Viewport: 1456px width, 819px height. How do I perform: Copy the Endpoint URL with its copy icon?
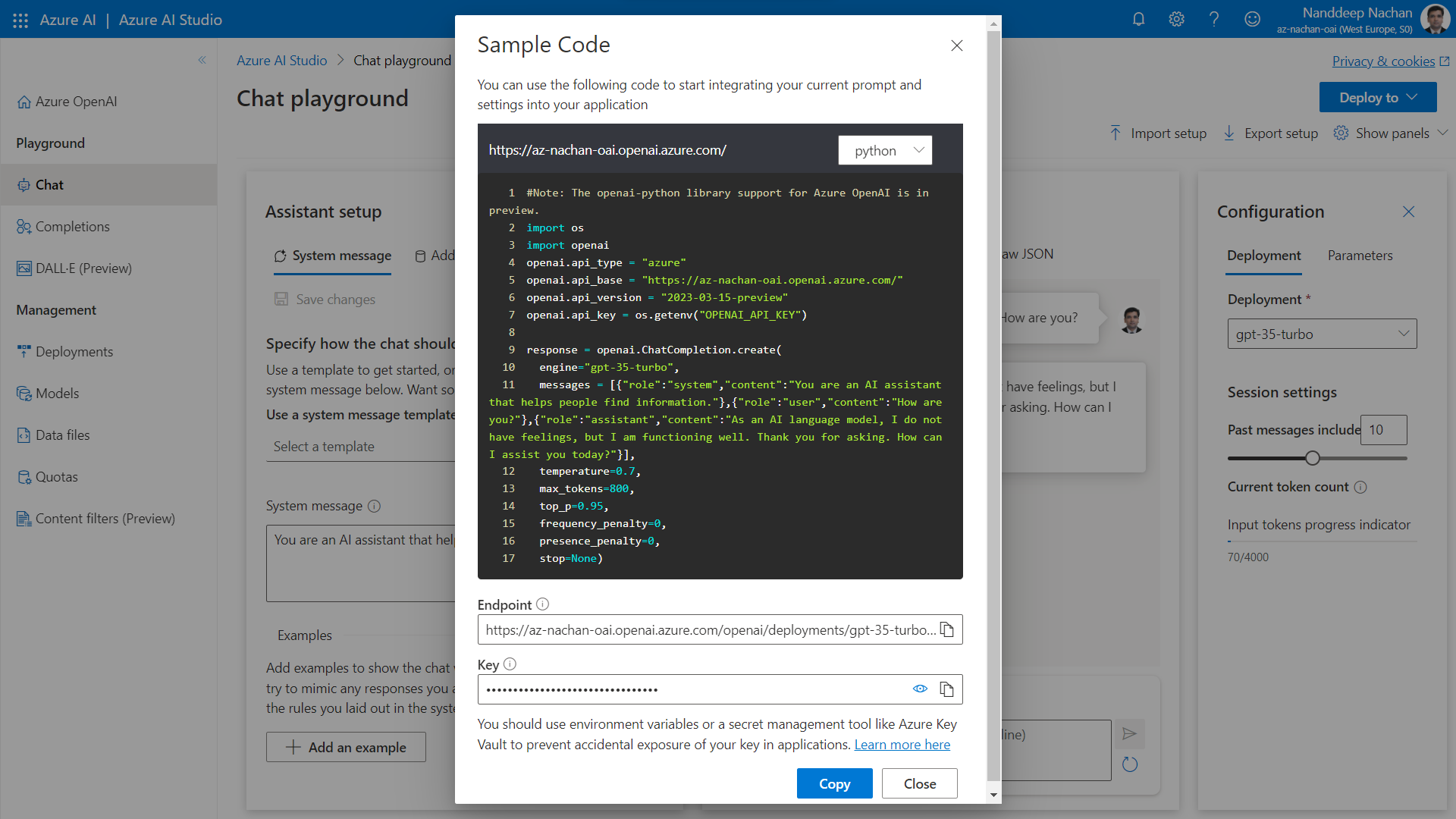click(x=946, y=630)
